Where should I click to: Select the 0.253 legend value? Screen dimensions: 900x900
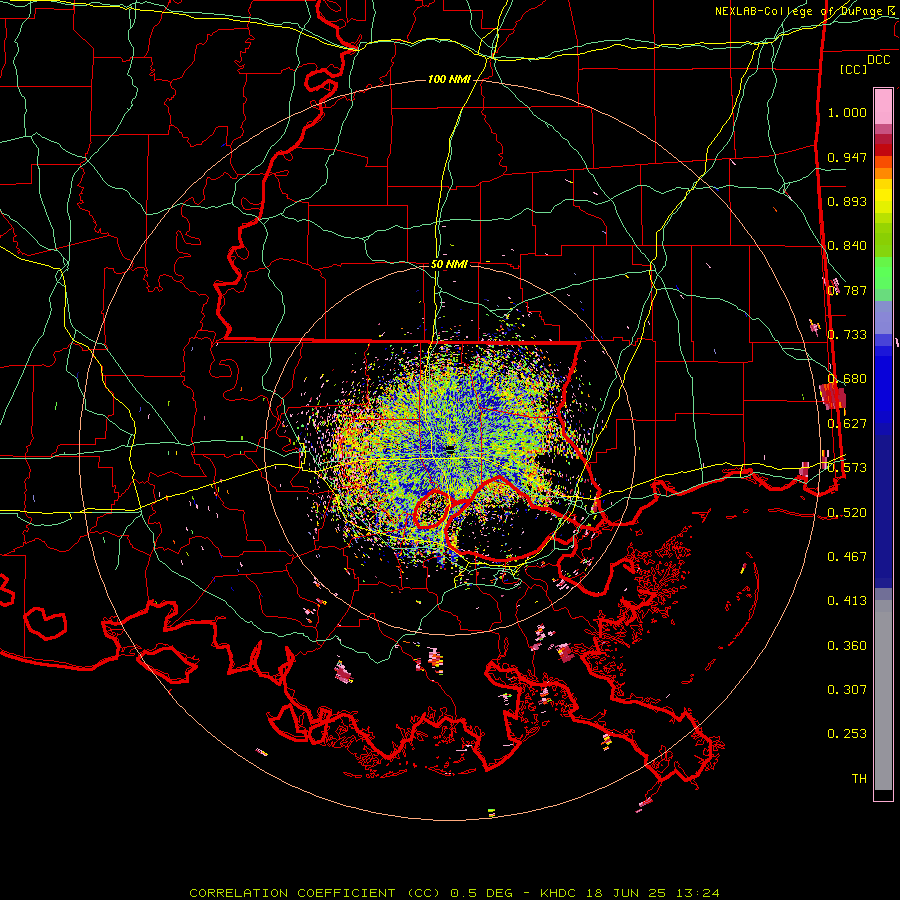point(847,734)
